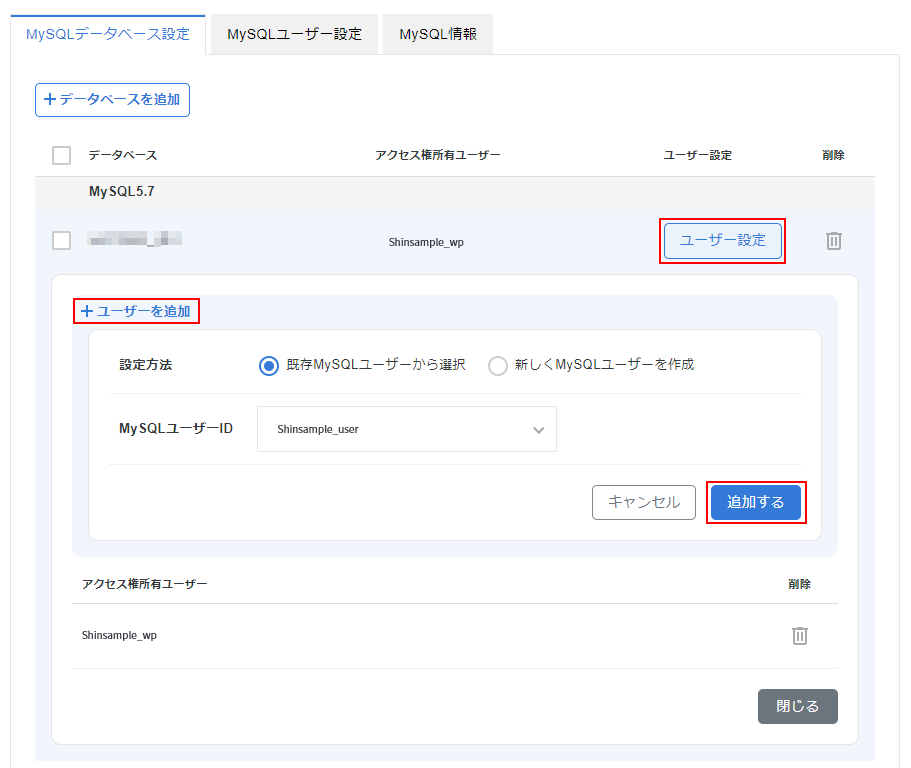The image size is (911, 768).
Task: Click the MySQL5.7 group header row
Action: tap(122, 190)
